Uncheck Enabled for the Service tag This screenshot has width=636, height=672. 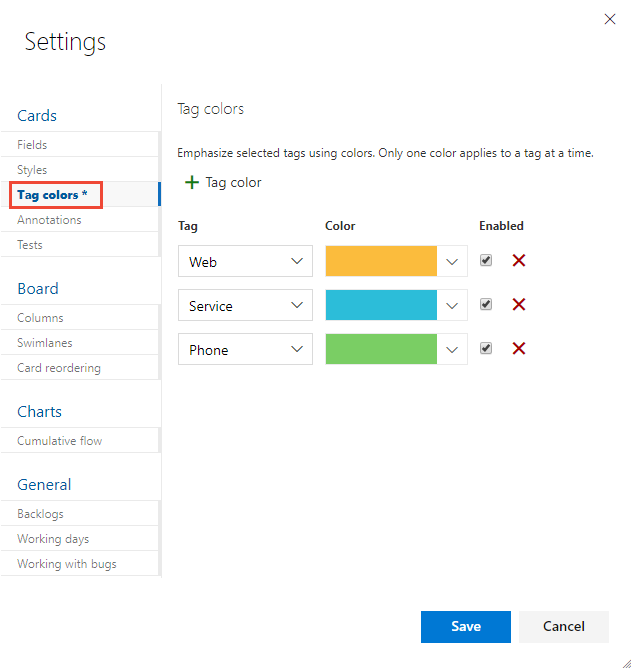[486, 305]
